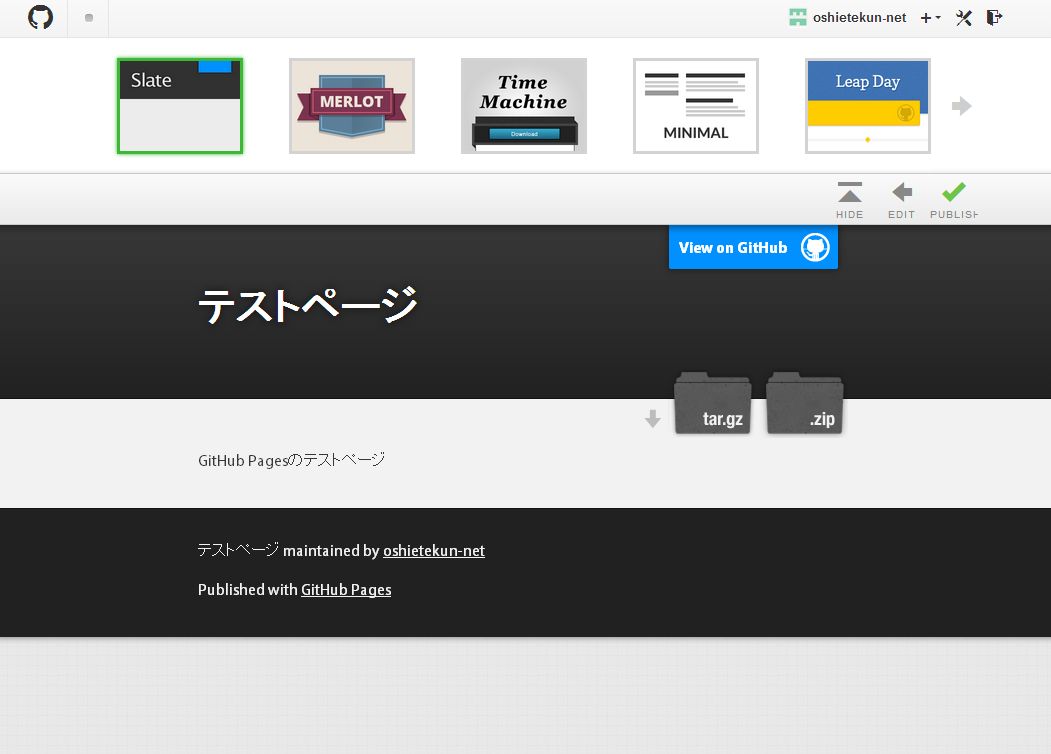Choose the Merlot theme thumbnail
The height and width of the screenshot is (754, 1051).
click(352, 106)
